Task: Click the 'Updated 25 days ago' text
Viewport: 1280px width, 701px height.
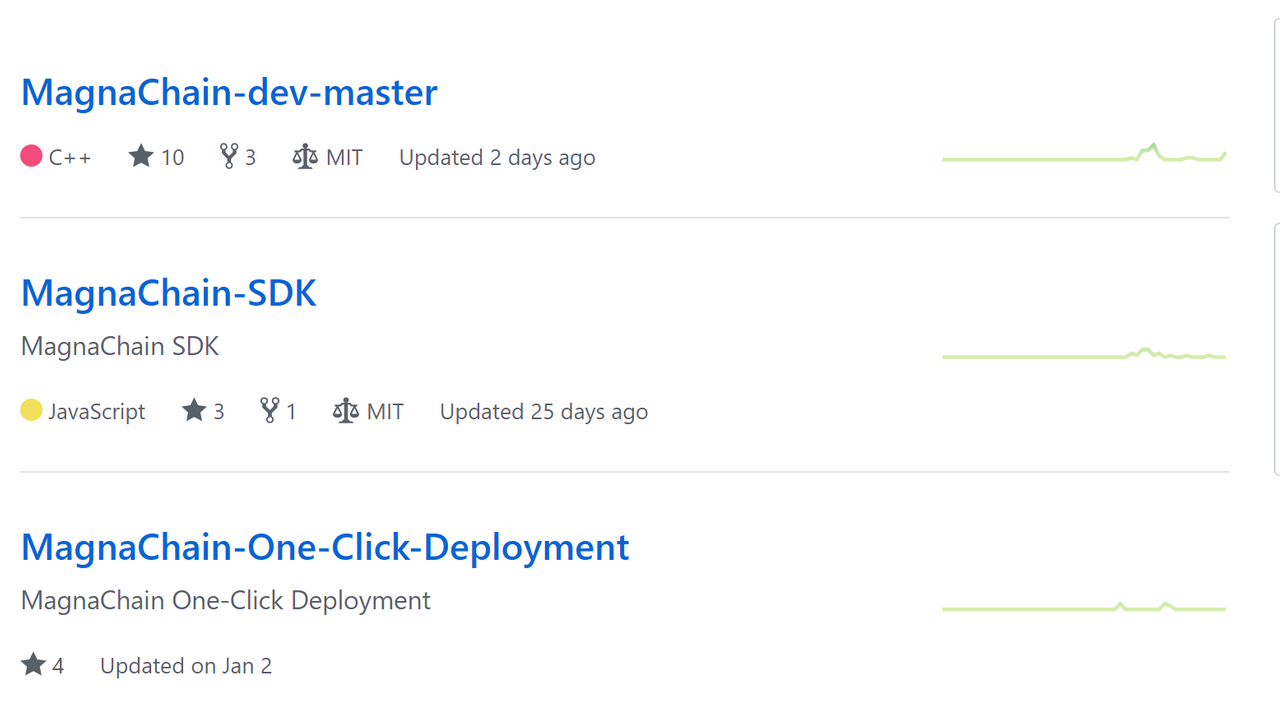Action: 544,411
